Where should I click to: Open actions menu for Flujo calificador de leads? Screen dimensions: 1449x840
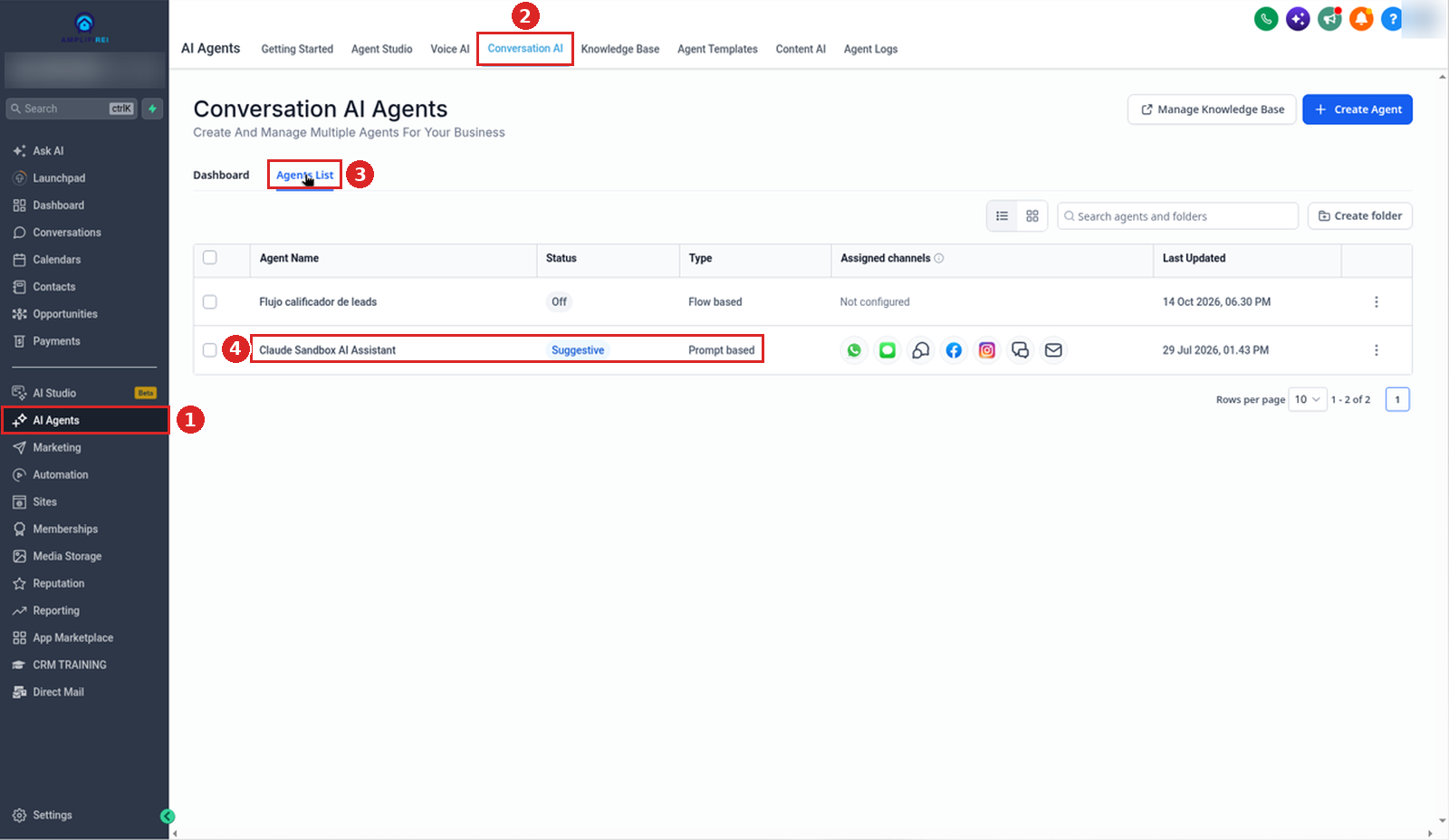[x=1377, y=302]
